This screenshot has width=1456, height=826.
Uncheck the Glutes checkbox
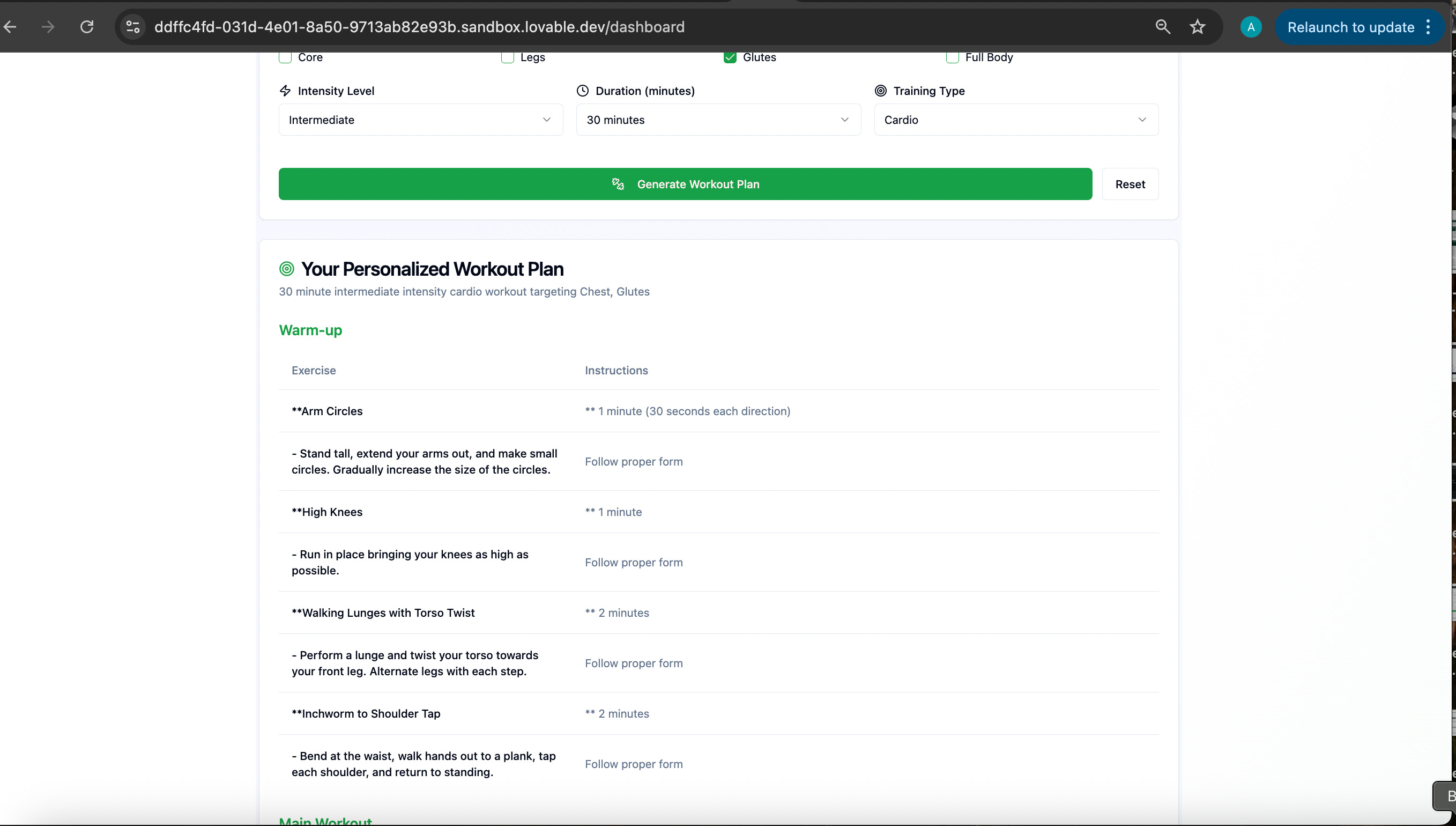pos(730,57)
